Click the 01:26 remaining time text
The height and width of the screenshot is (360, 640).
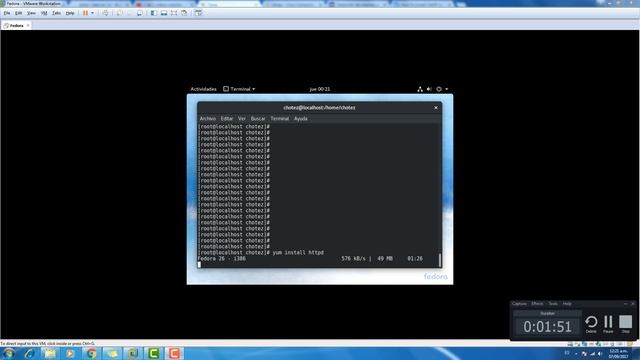pyautogui.click(x=415, y=259)
